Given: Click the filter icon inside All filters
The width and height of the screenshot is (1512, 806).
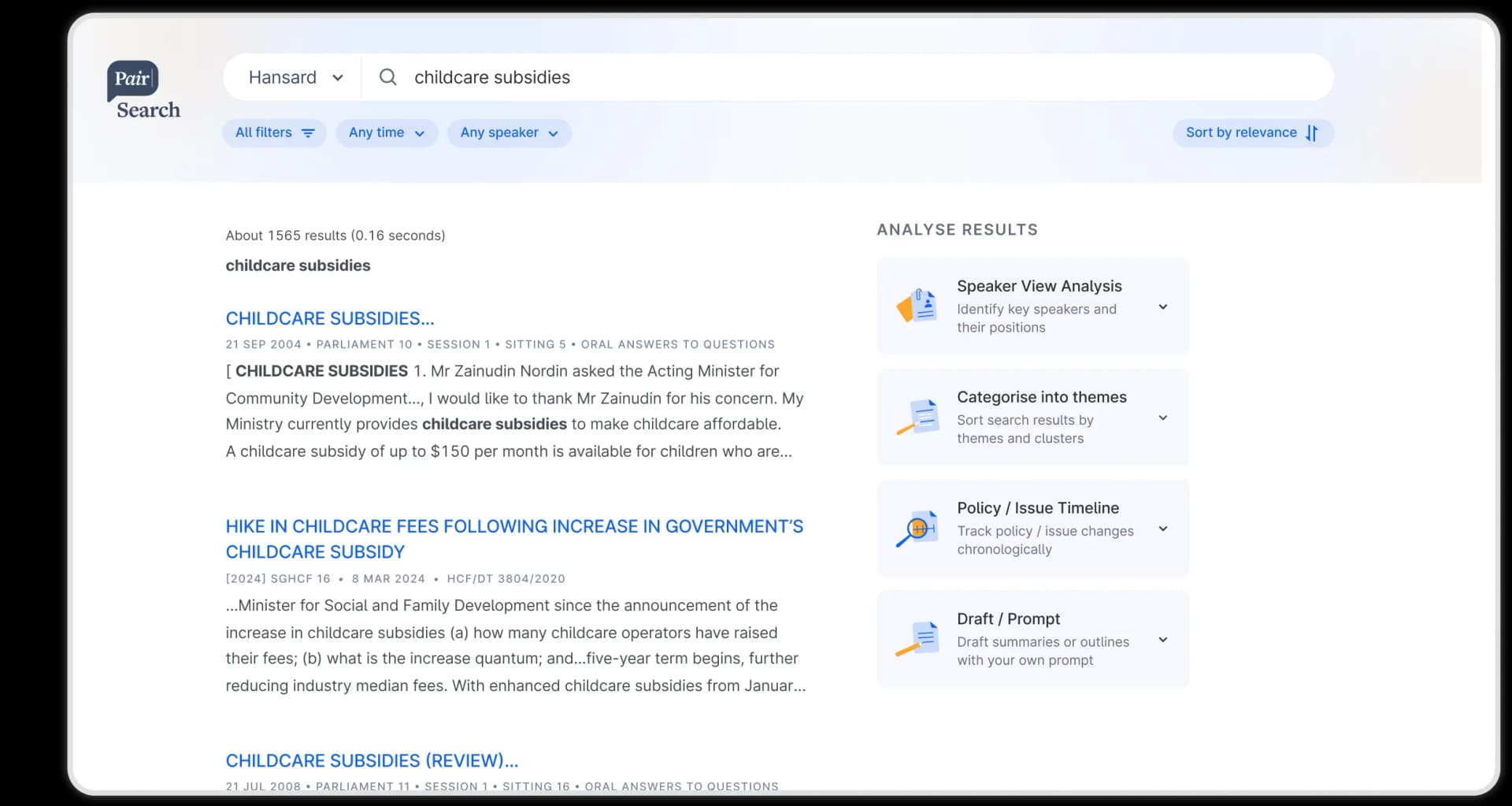Looking at the screenshot, I should click(x=308, y=132).
